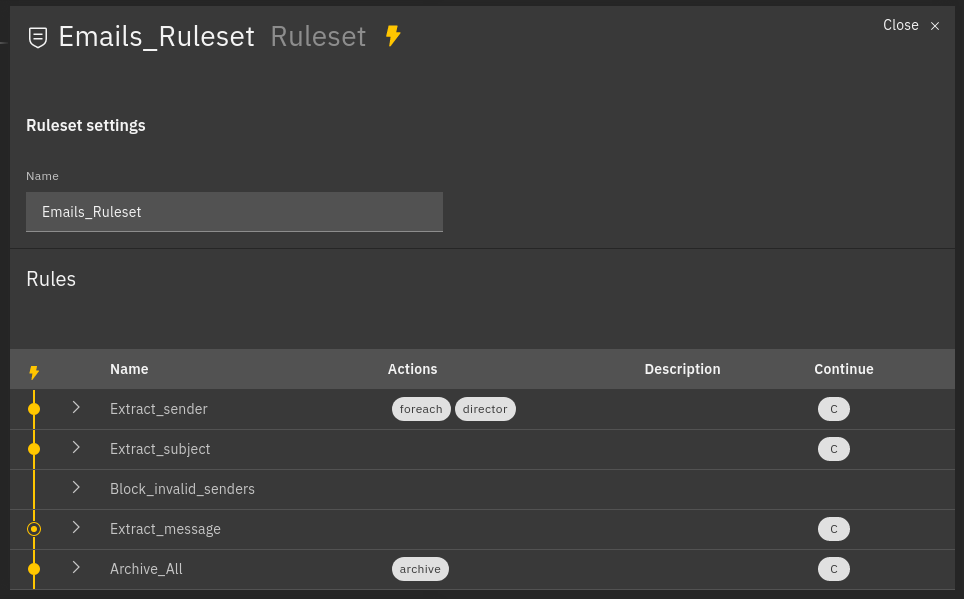Click the lightning bolt beside the Ruleset title
The height and width of the screenshot is (599, 964).
[x=392, y=36]
